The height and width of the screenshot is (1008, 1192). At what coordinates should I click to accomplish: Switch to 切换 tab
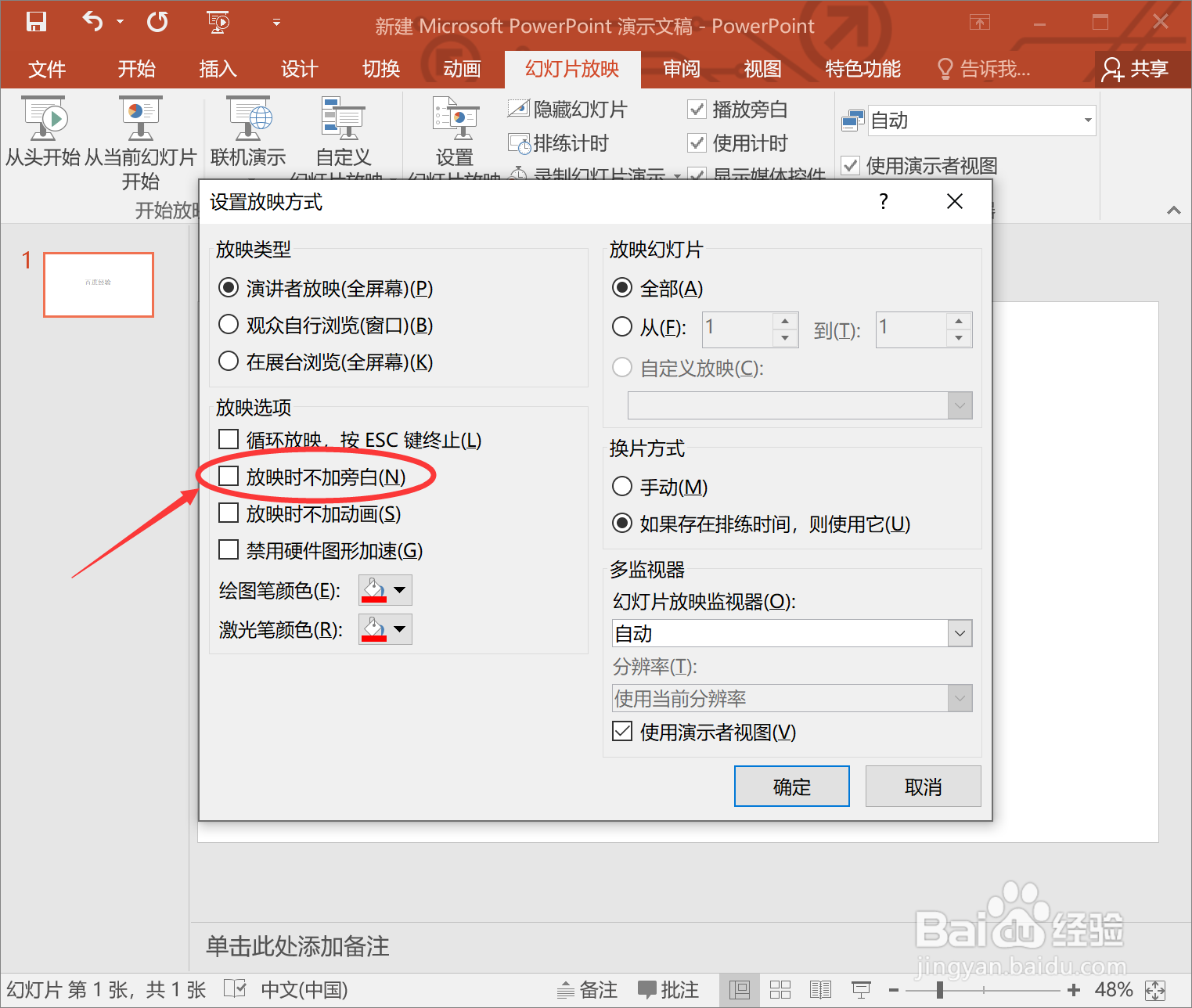tap(381, 69)
